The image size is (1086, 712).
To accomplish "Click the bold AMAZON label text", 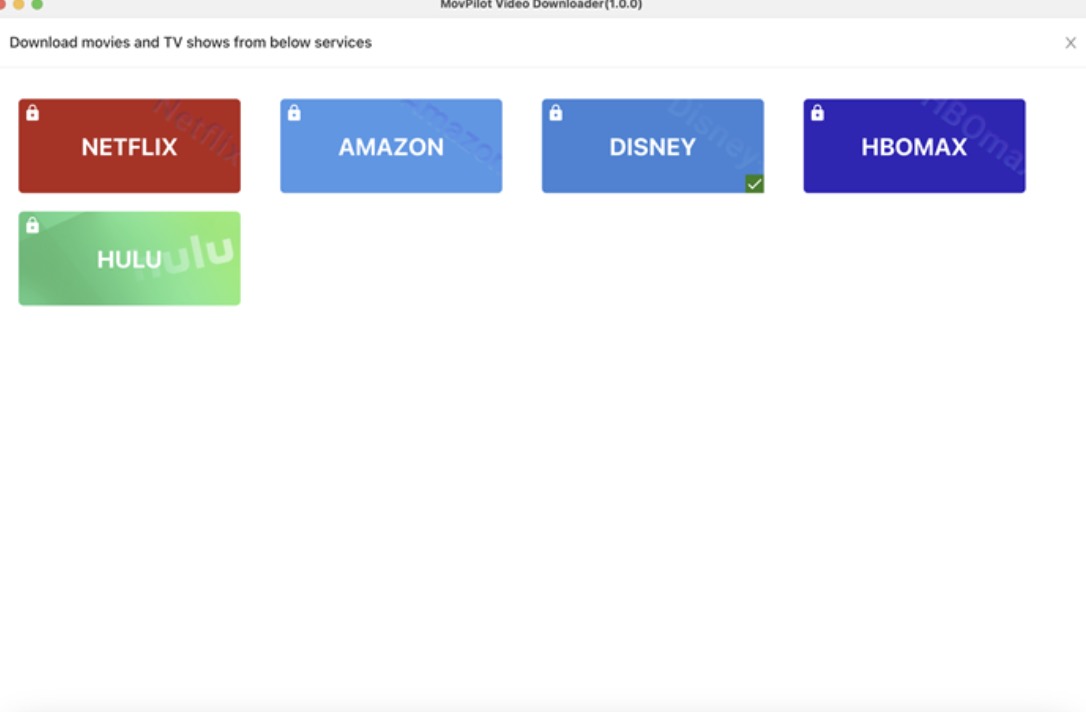I will [x=391, y=147].
